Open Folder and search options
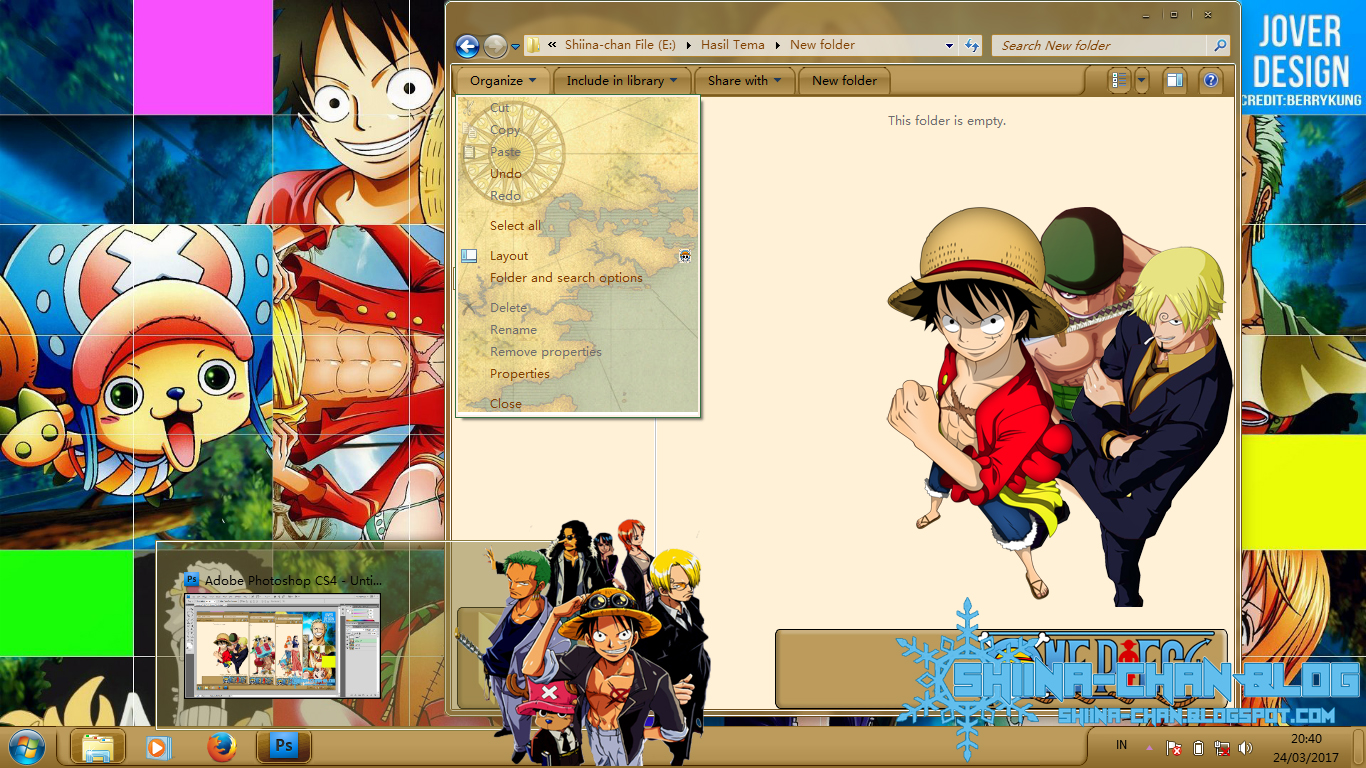 tap(579, 278)
